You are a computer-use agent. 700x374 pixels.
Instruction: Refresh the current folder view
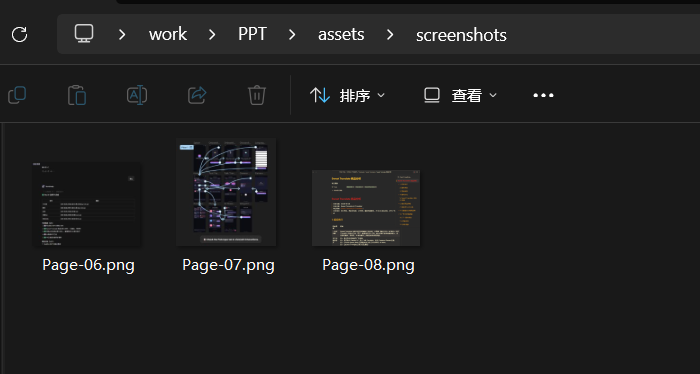pyautogui.click(x=20, y=34)
